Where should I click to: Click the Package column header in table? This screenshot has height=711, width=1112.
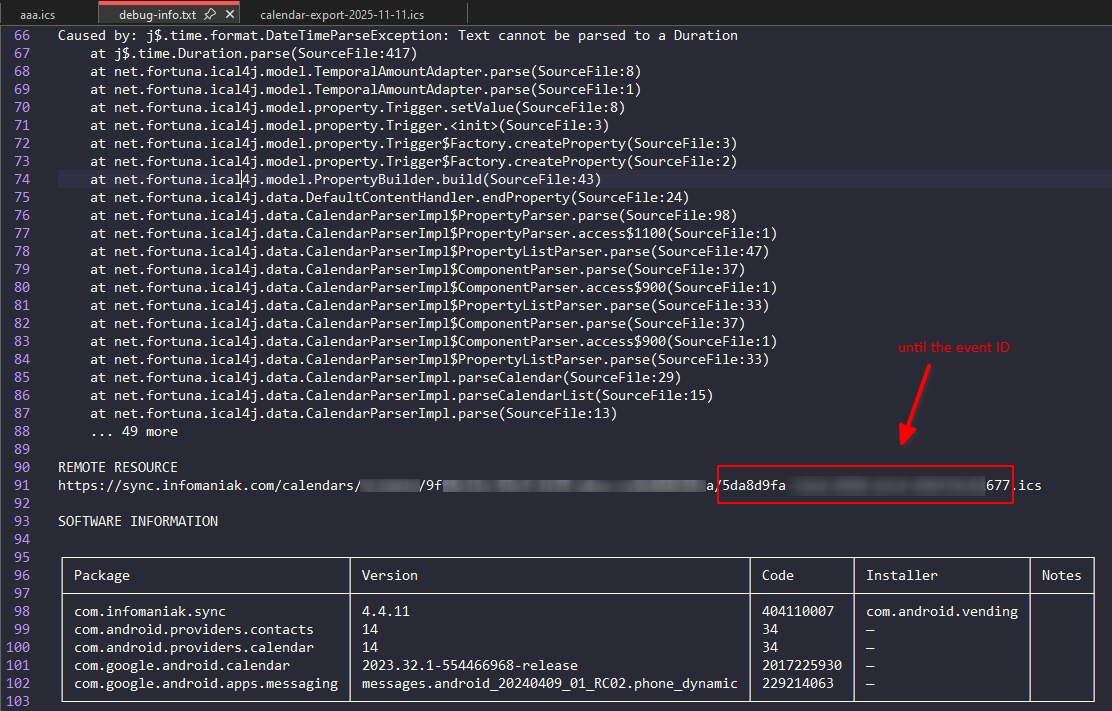coord(102,575)
